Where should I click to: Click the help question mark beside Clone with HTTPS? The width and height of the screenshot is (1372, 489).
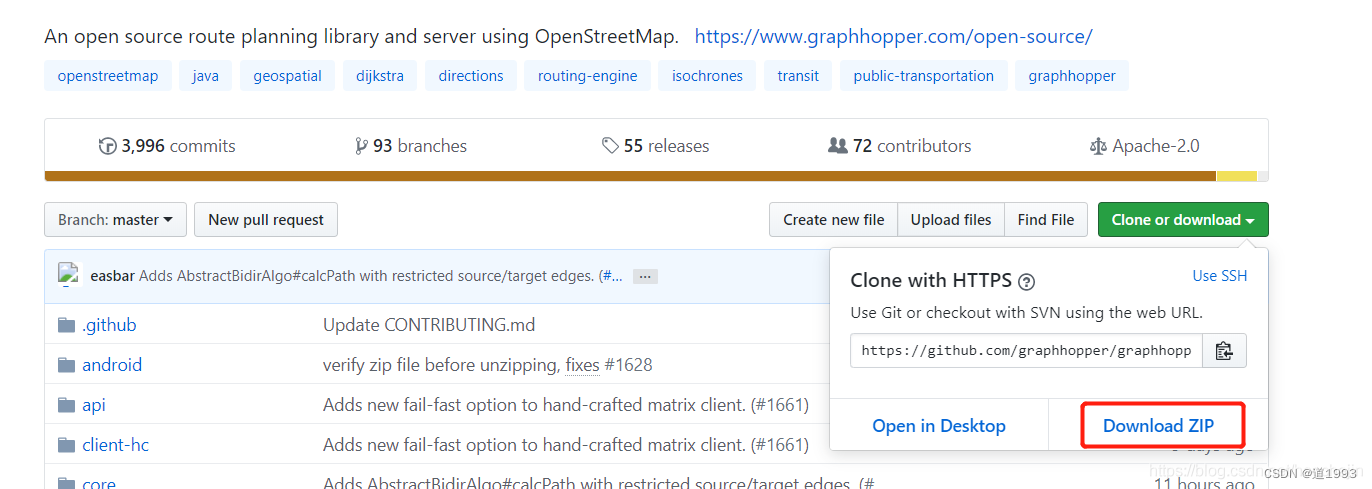[1026, 282]
